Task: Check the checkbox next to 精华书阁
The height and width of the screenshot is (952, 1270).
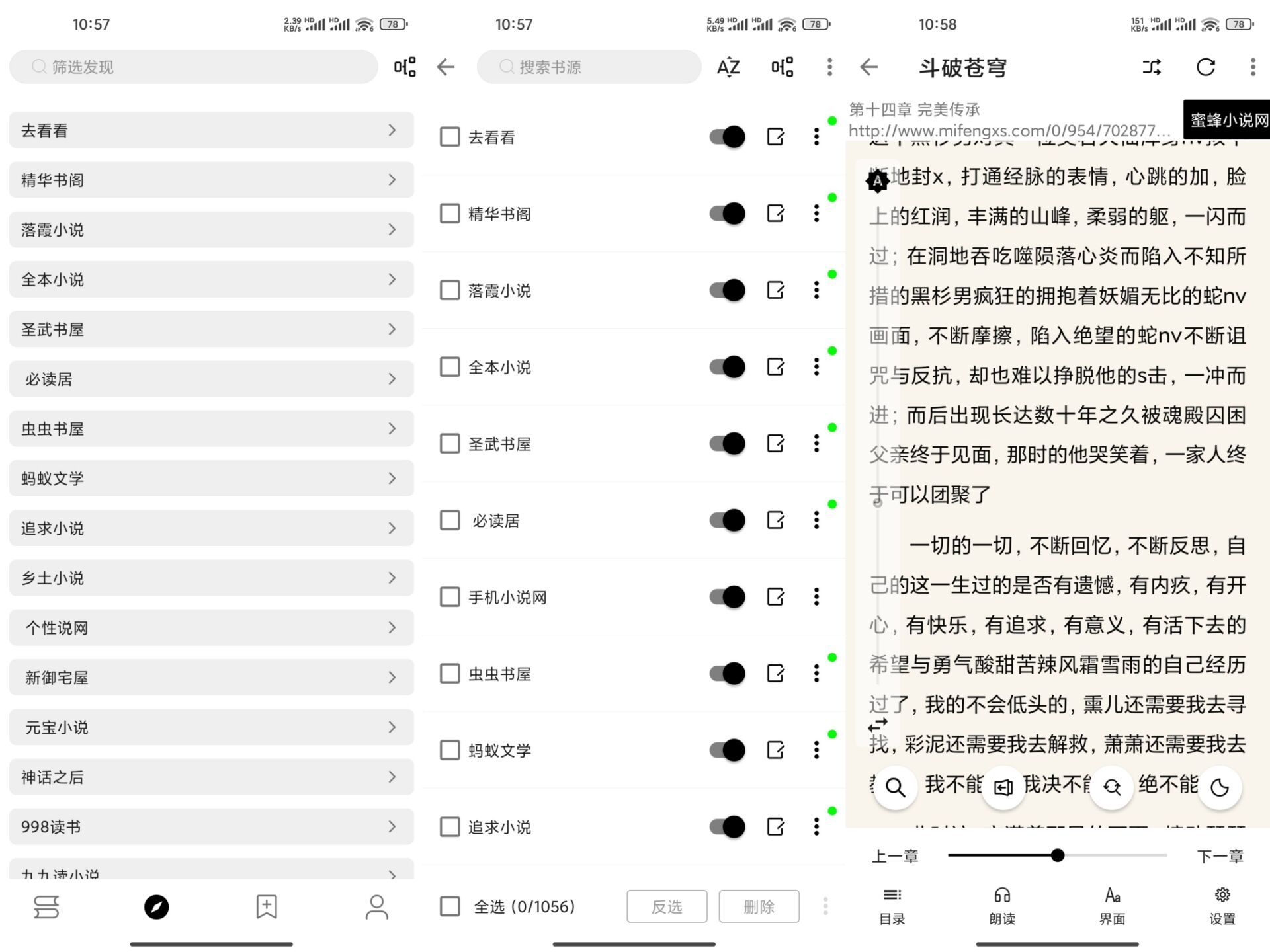Action: point(449,214)
